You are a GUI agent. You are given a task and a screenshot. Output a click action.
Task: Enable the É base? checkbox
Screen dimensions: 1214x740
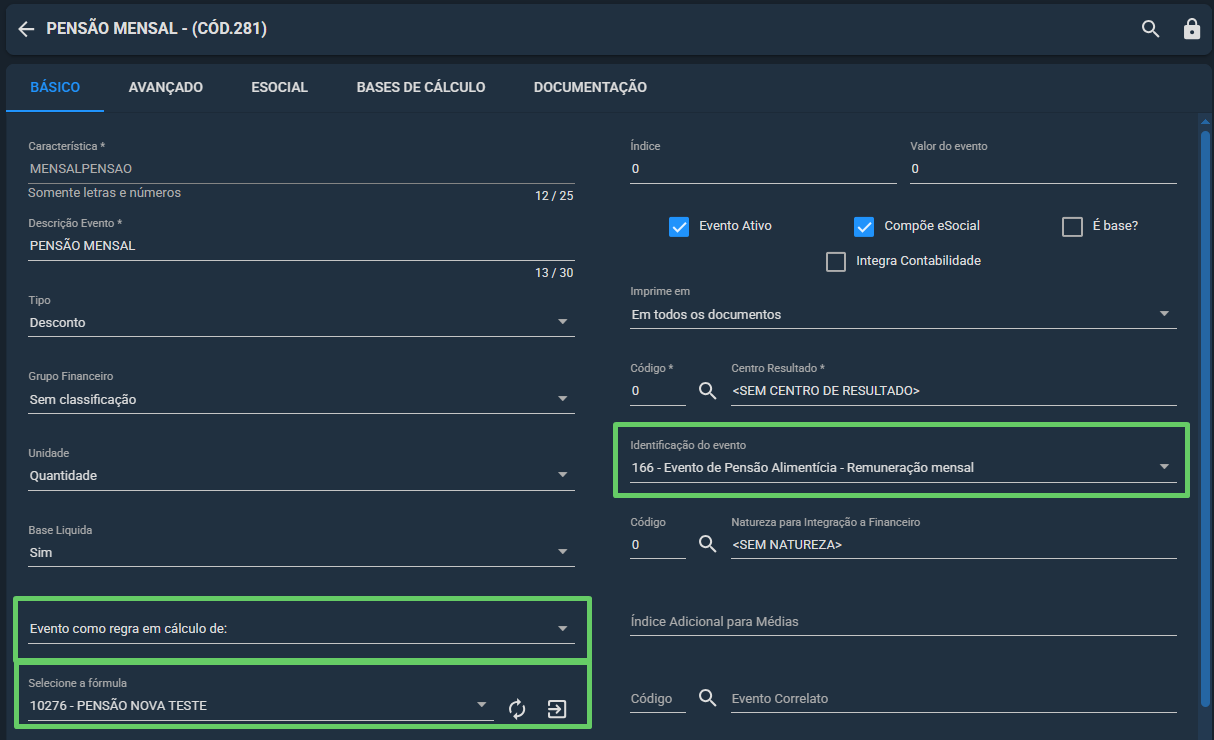tap(1072, 226)
